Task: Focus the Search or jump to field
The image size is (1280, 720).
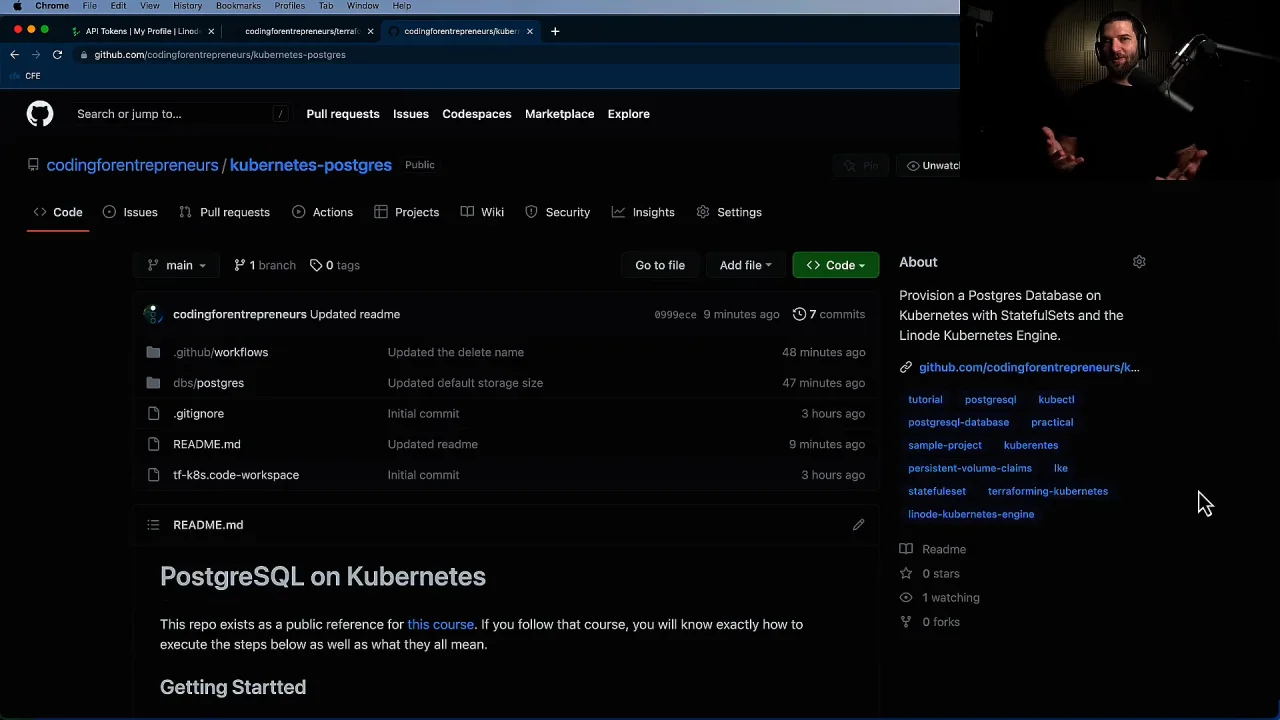Action: pos(180,114)
